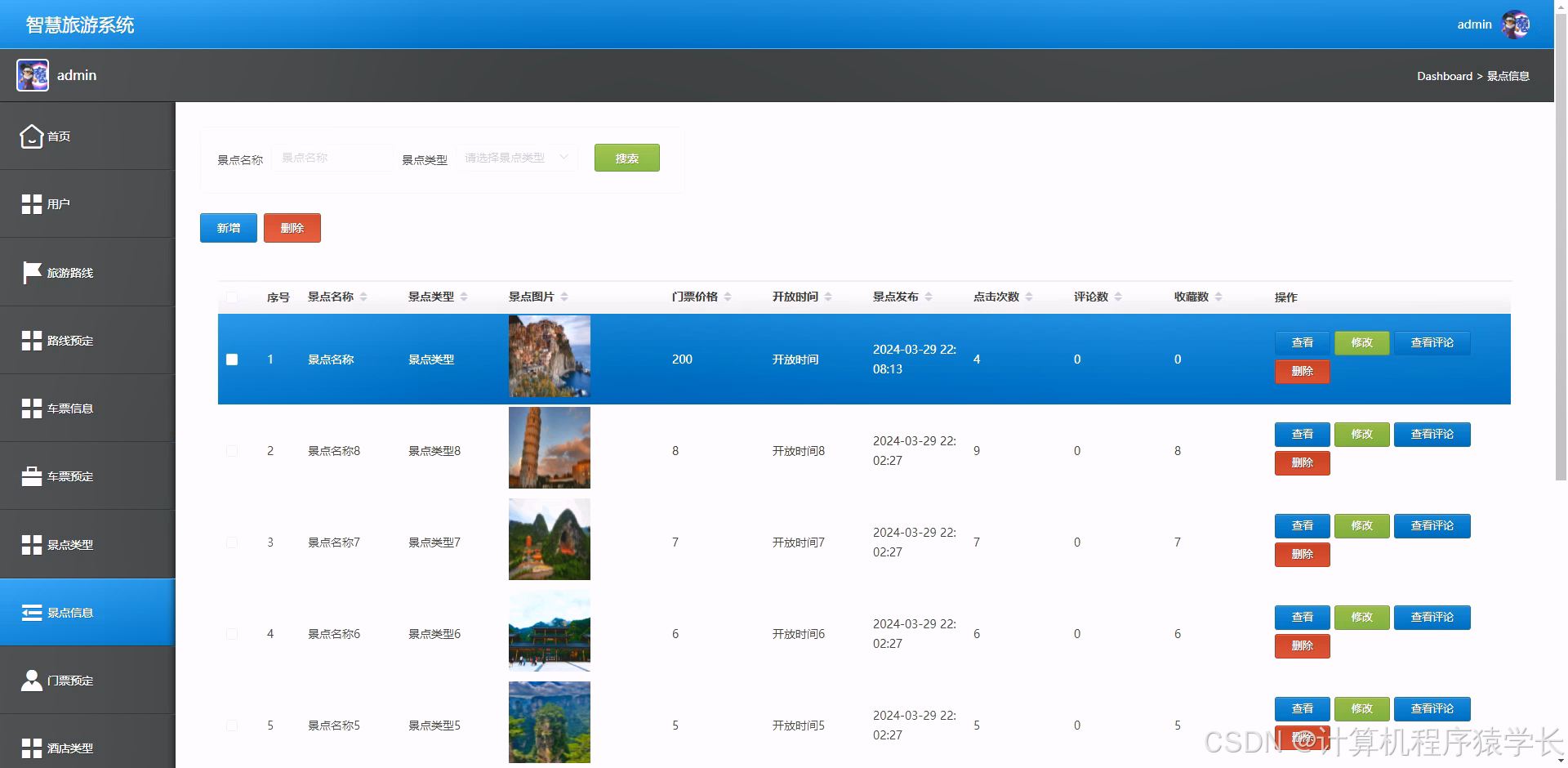Screen dimensions: 1568x768
Task: Click the page's vertical scrollbar
Action: point(1561,245)
